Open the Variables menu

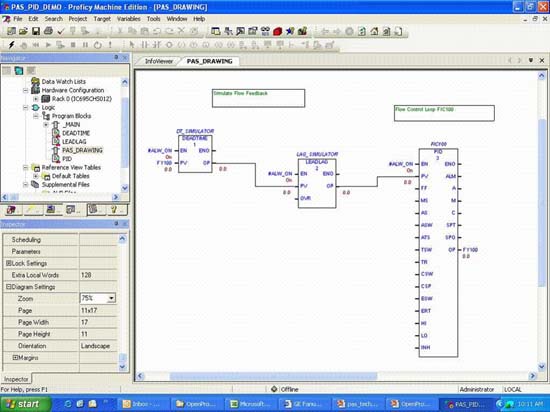point(128,19)
